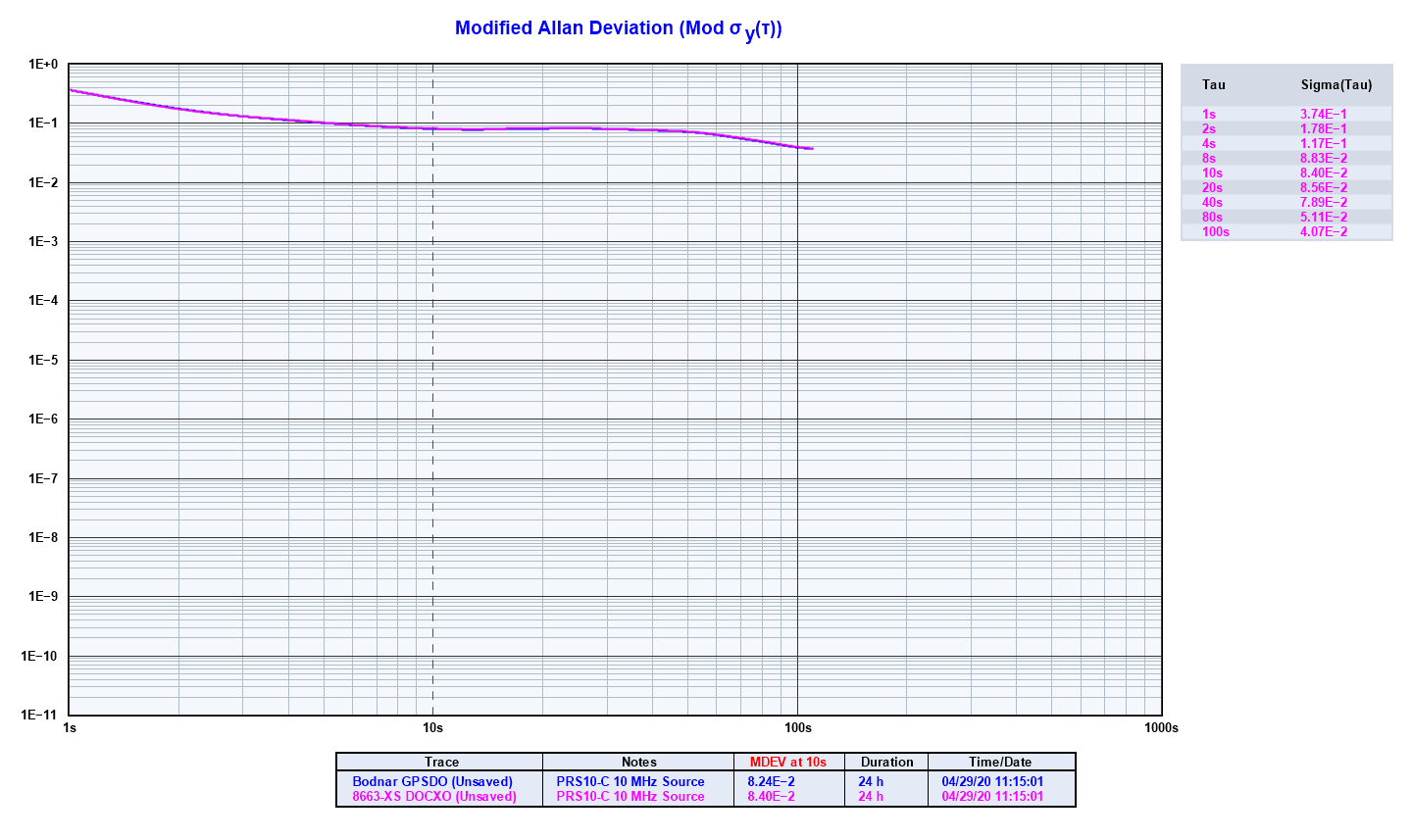
Task: Click the 8.24E-2 MDEV value
Action: click(x=772, y=781)
